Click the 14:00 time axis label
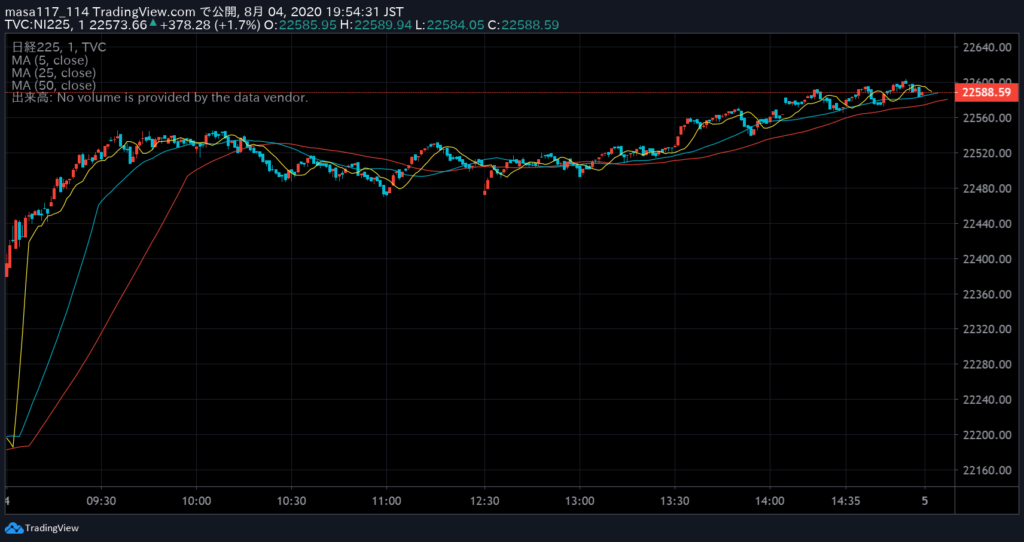1024x542 pixels. [770, 502]
